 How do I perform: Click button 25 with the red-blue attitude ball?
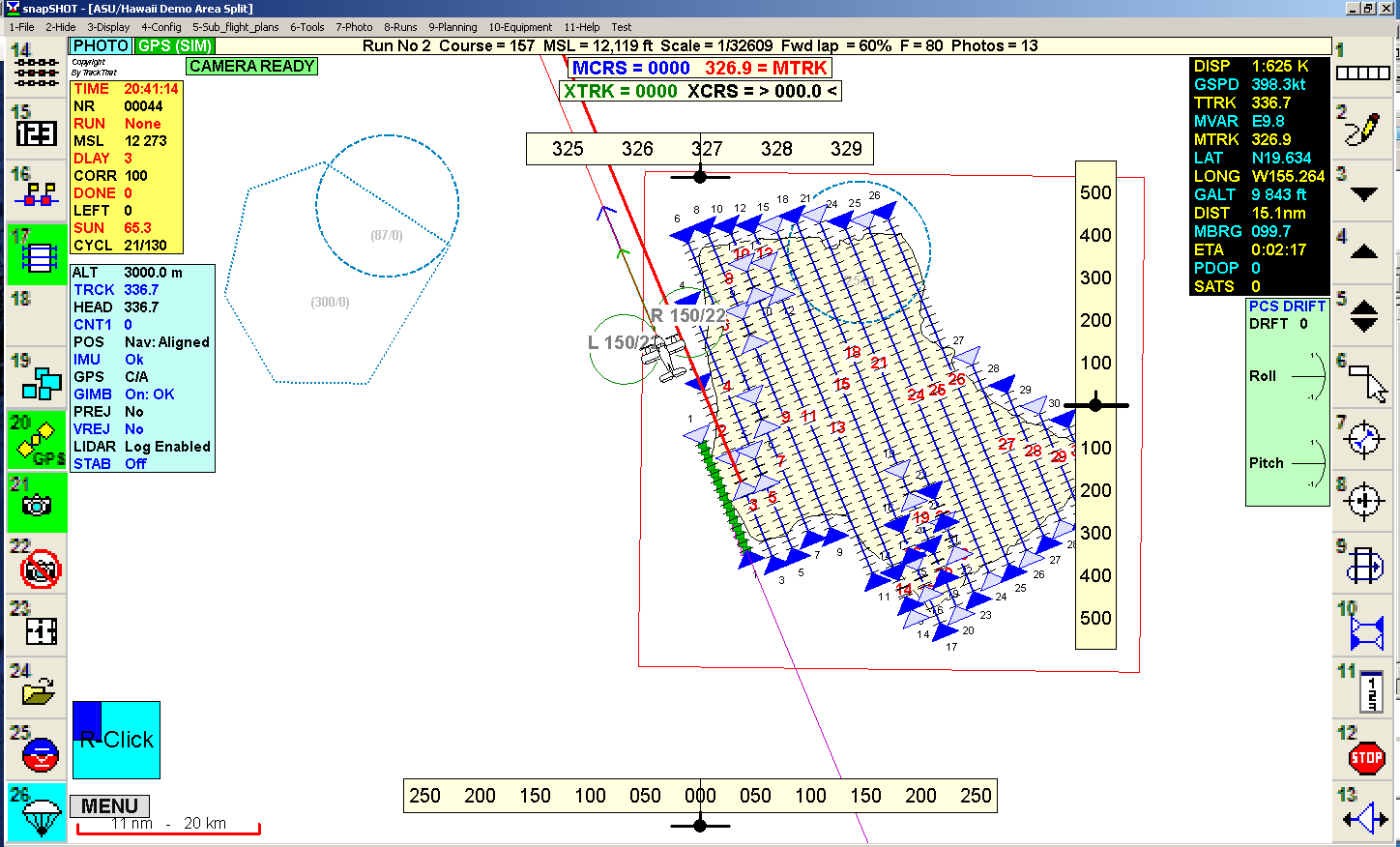(37, 750)
